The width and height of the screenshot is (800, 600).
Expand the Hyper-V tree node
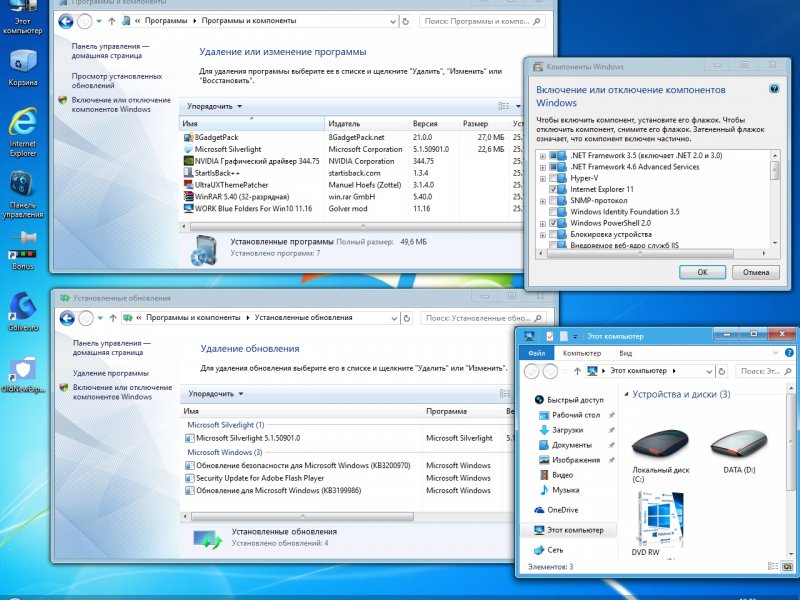(543, 179)
